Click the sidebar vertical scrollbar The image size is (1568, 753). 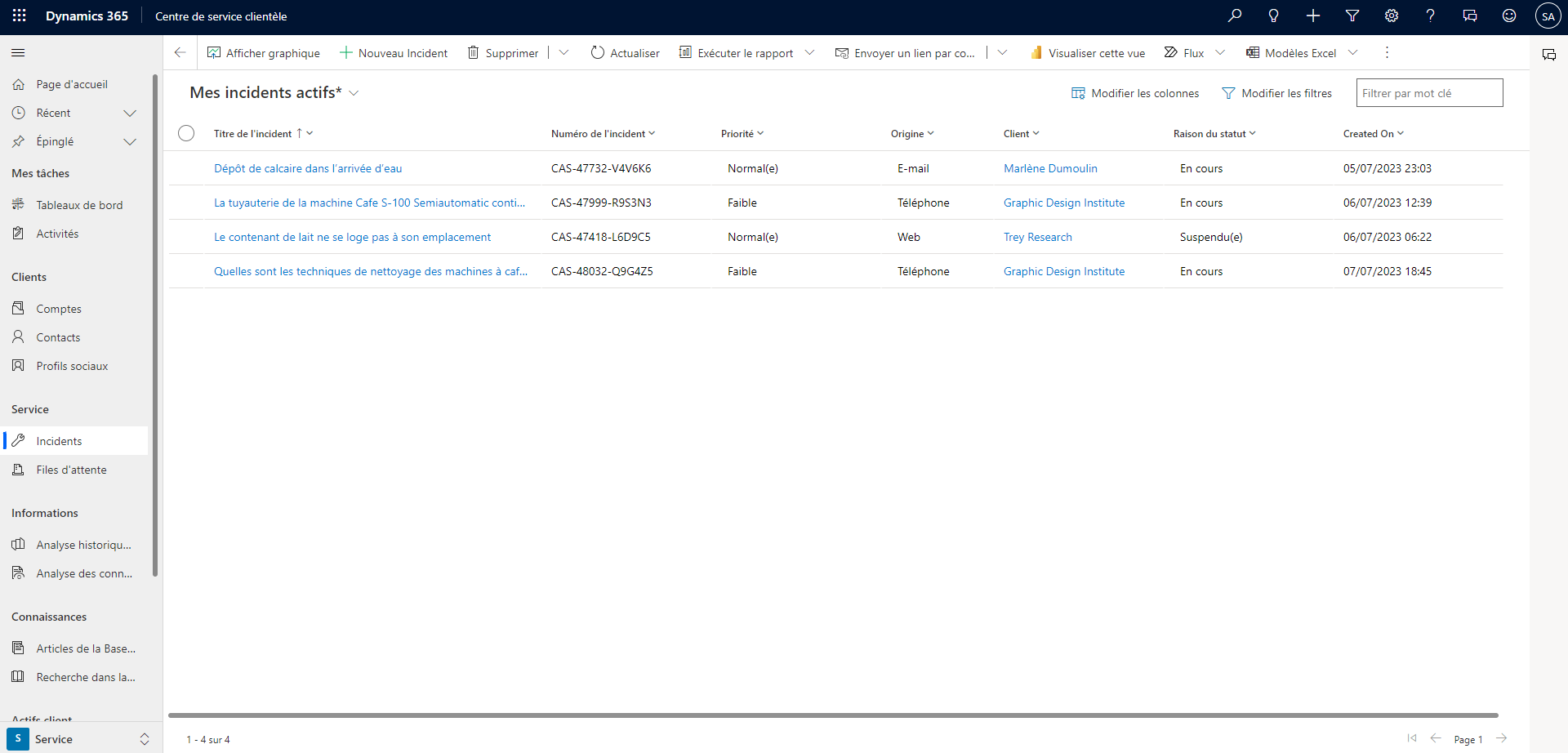tap(155, 327)
